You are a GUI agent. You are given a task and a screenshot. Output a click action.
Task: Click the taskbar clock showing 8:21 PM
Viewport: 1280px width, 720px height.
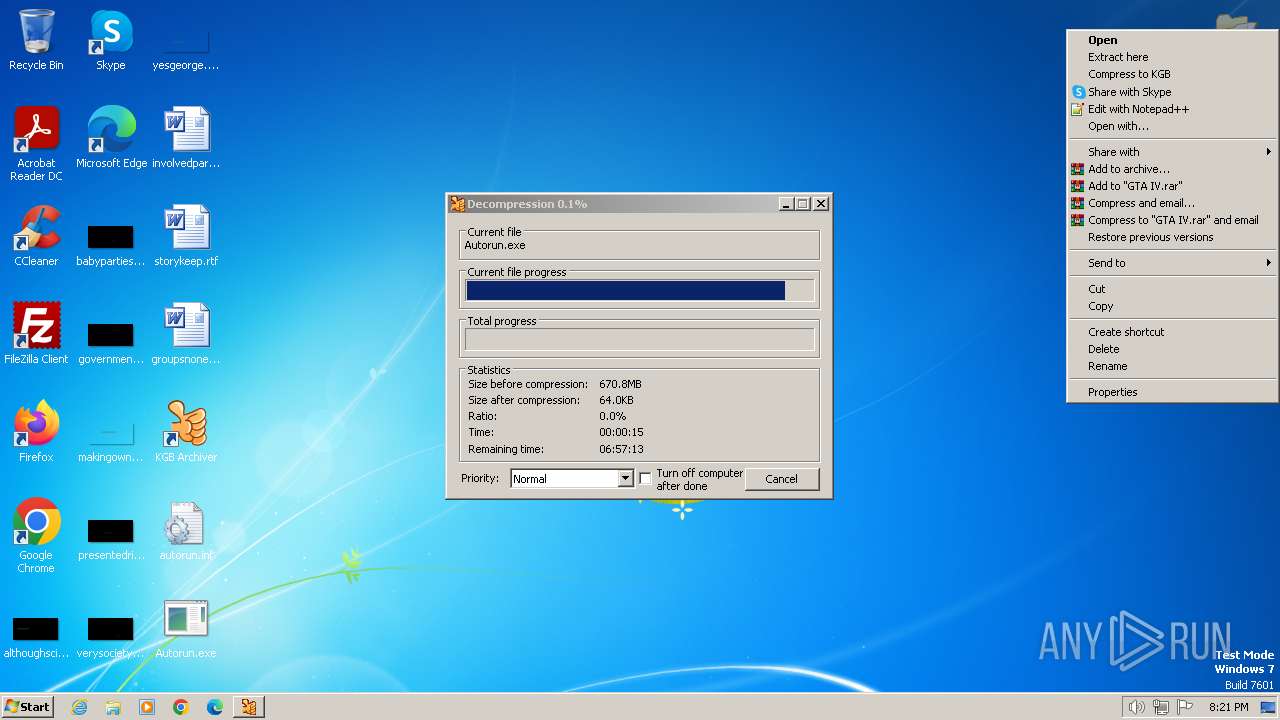(x=1228, y=707)
